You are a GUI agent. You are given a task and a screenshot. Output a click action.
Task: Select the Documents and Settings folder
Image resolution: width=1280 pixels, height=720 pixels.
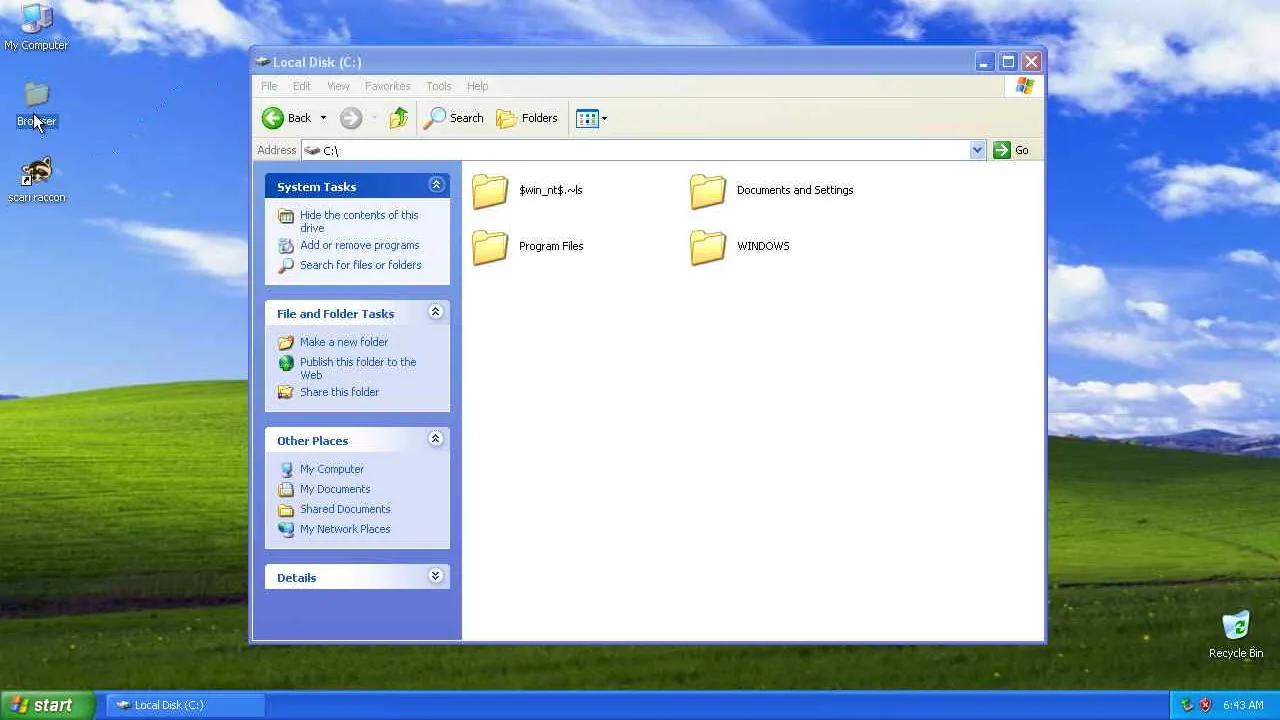pyautogui.click(x=771, y=190)
